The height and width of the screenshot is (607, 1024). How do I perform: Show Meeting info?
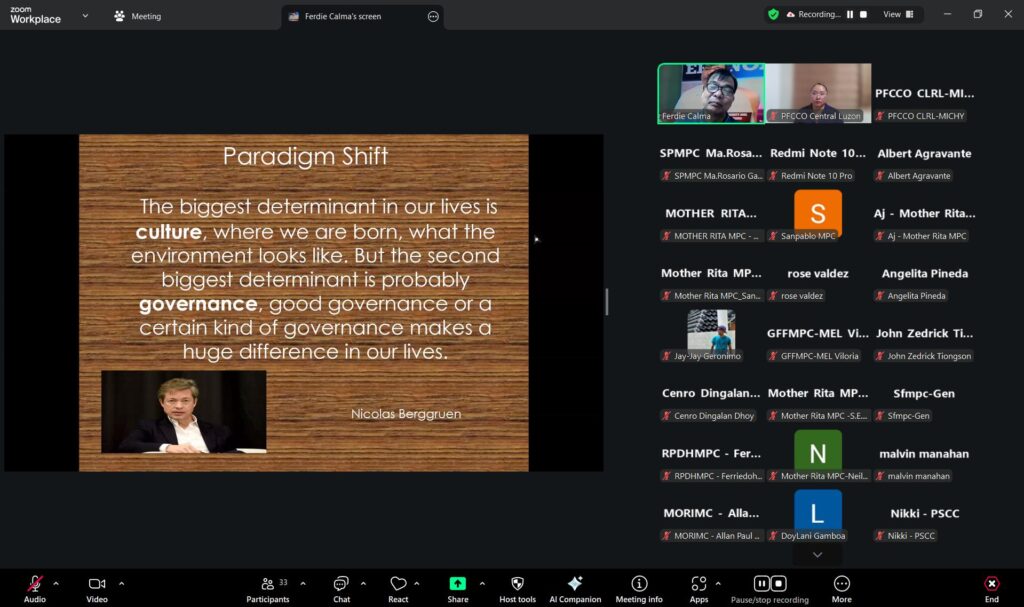[639, 584]
